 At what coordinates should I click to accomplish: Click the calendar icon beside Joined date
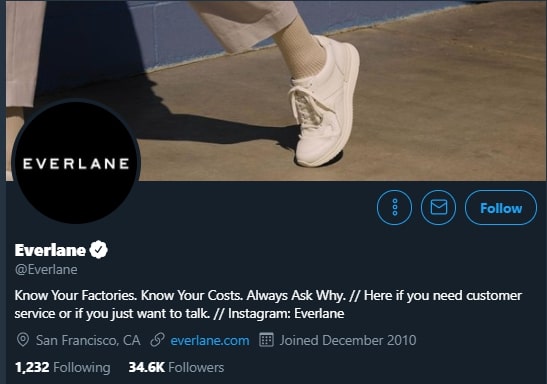tap(267, 340)
